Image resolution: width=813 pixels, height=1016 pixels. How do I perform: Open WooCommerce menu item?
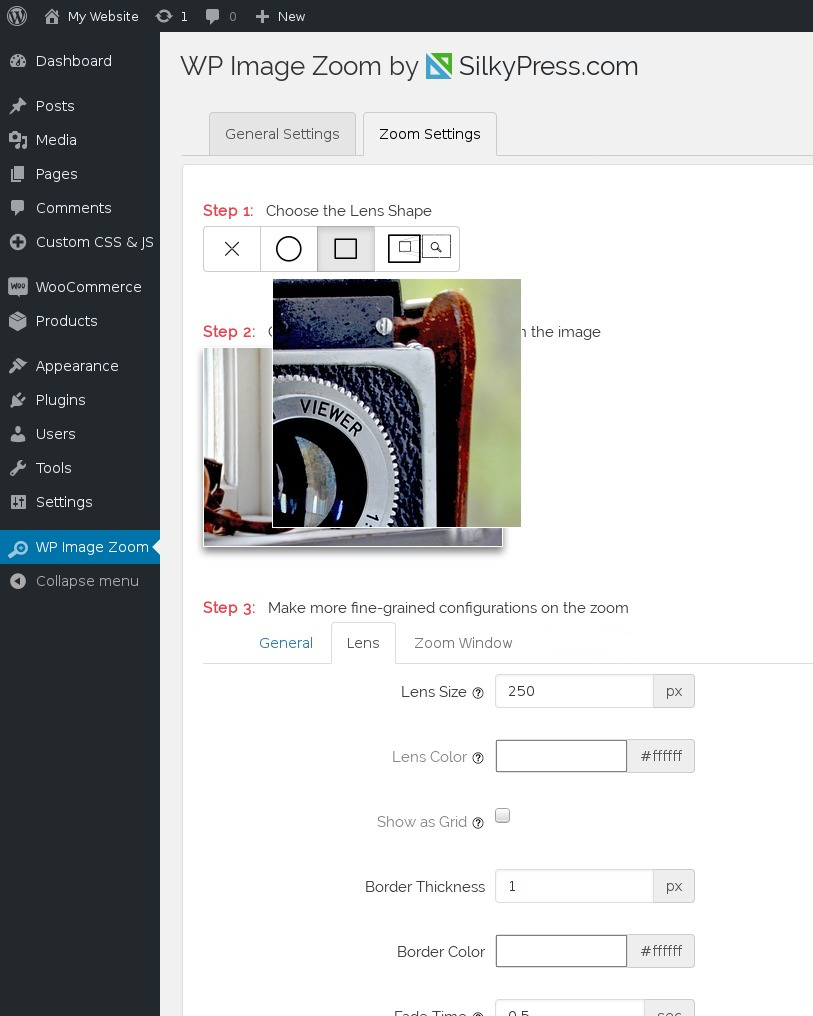point(80,286)
